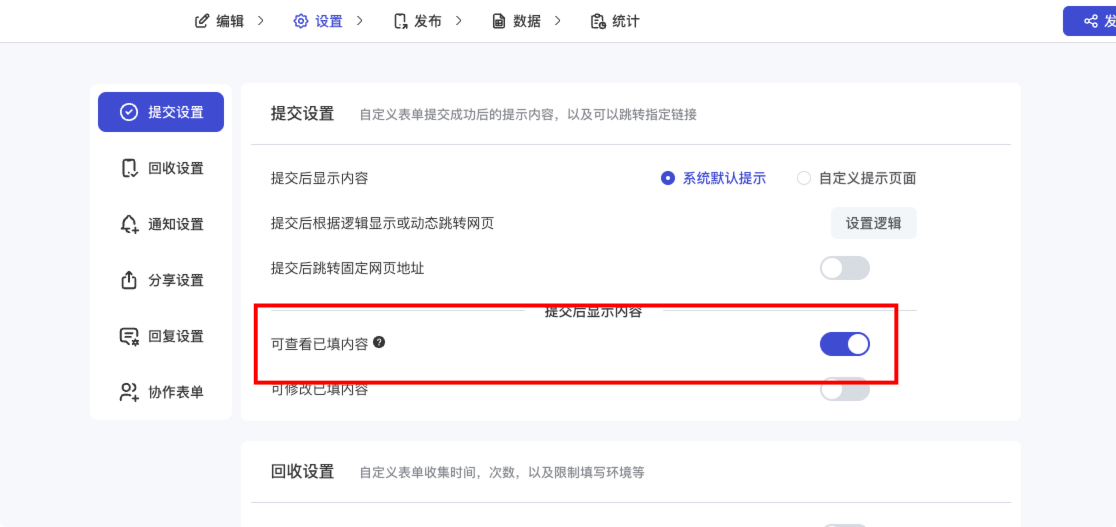Switch to the 数据 step tab

tap(517, 21)
